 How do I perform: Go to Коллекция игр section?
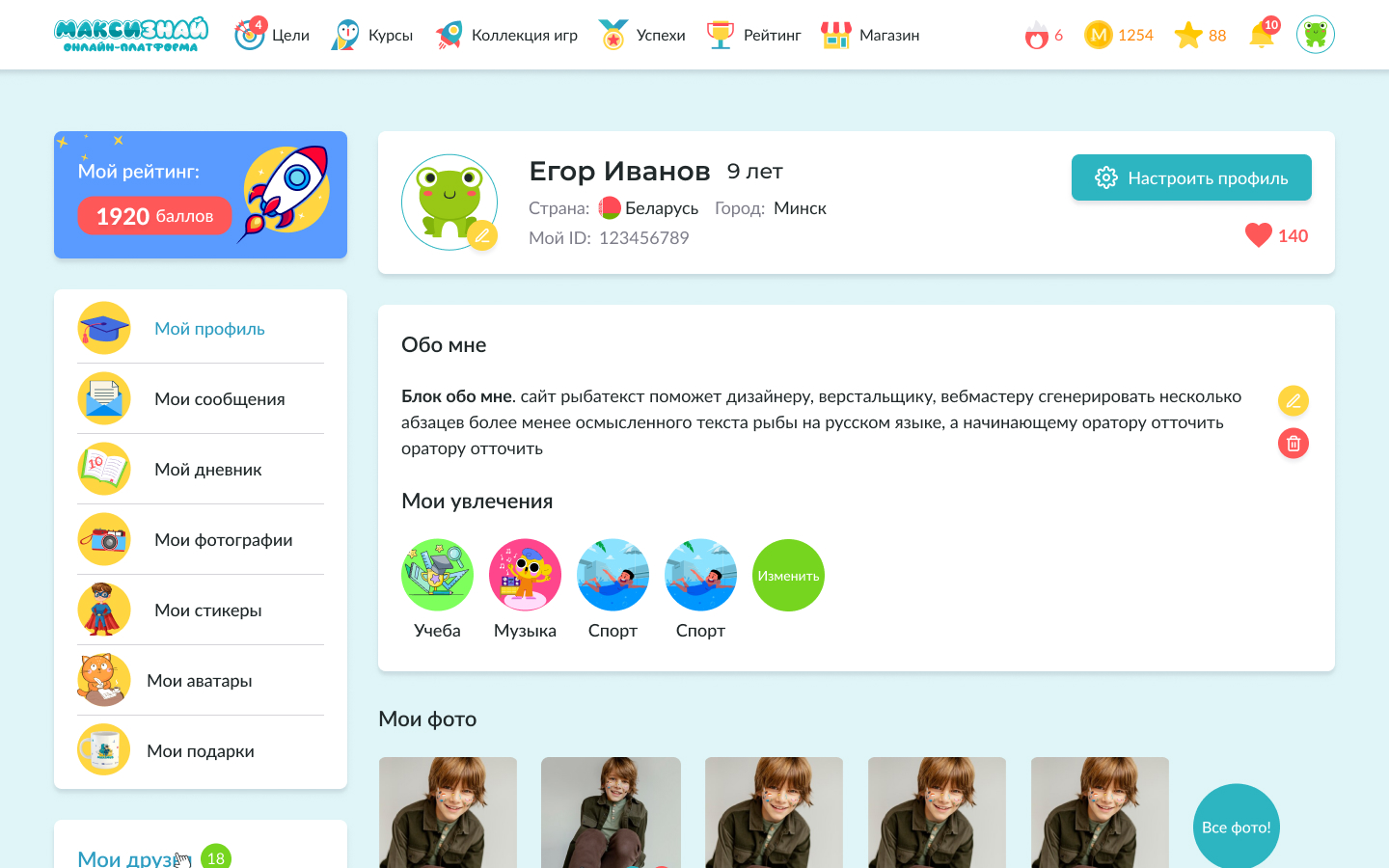(506, 35)
